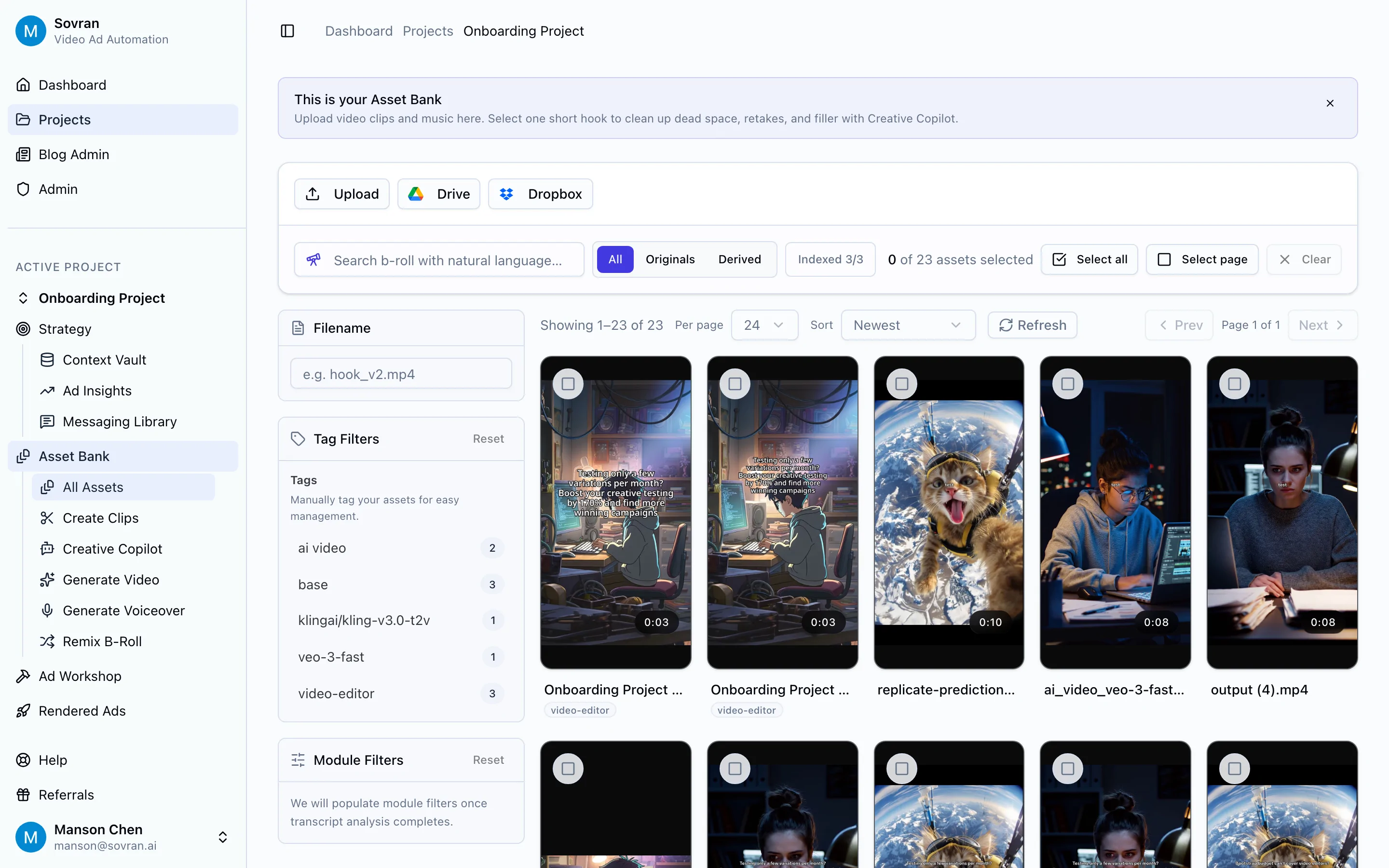Filter by the base tag
This screenshot has width=1389, height=868.
(401, 585)
